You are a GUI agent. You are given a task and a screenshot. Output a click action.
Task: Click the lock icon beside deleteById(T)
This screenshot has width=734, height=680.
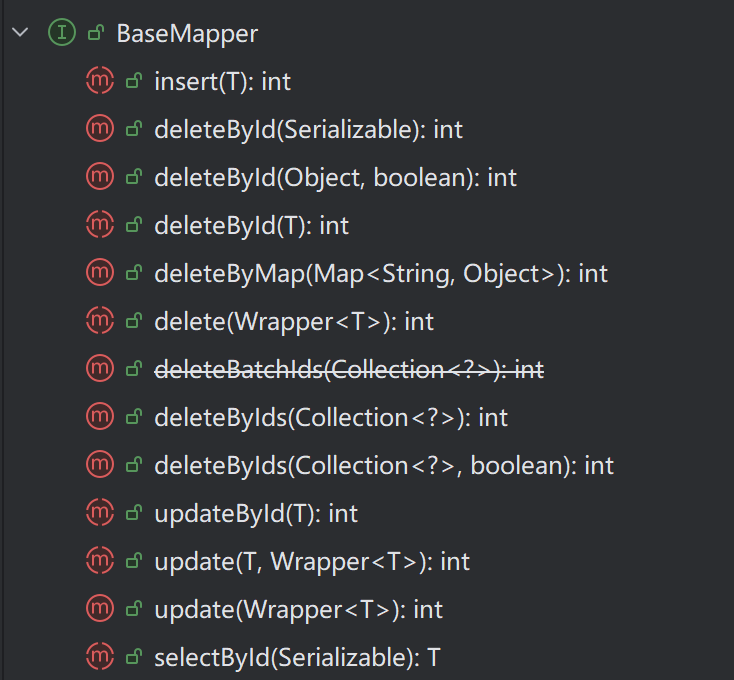[x=133, y=225]
